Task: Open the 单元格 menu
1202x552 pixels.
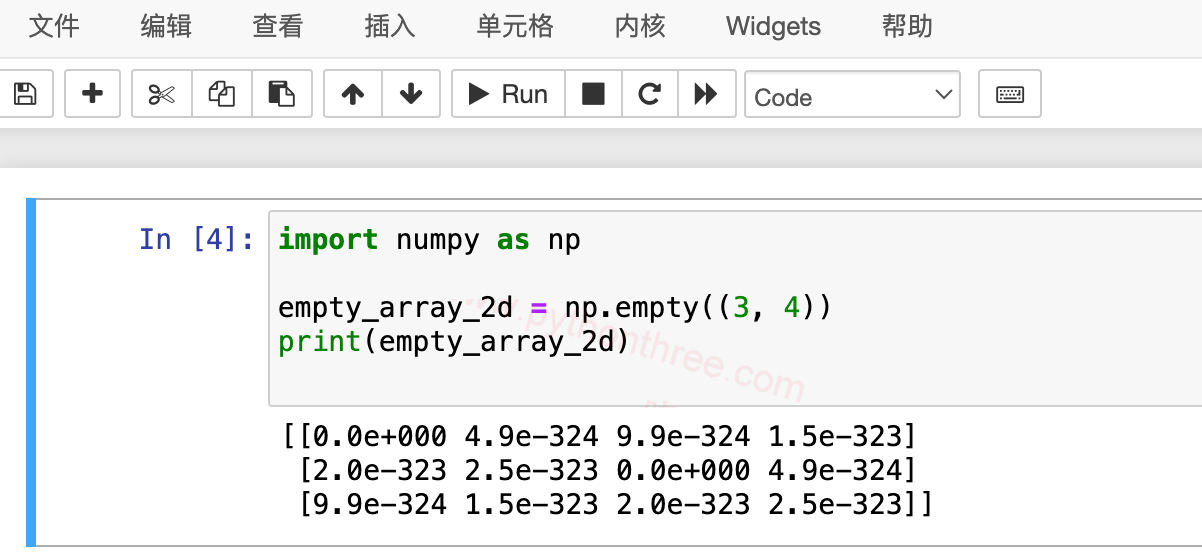Action: pos(515,26)
